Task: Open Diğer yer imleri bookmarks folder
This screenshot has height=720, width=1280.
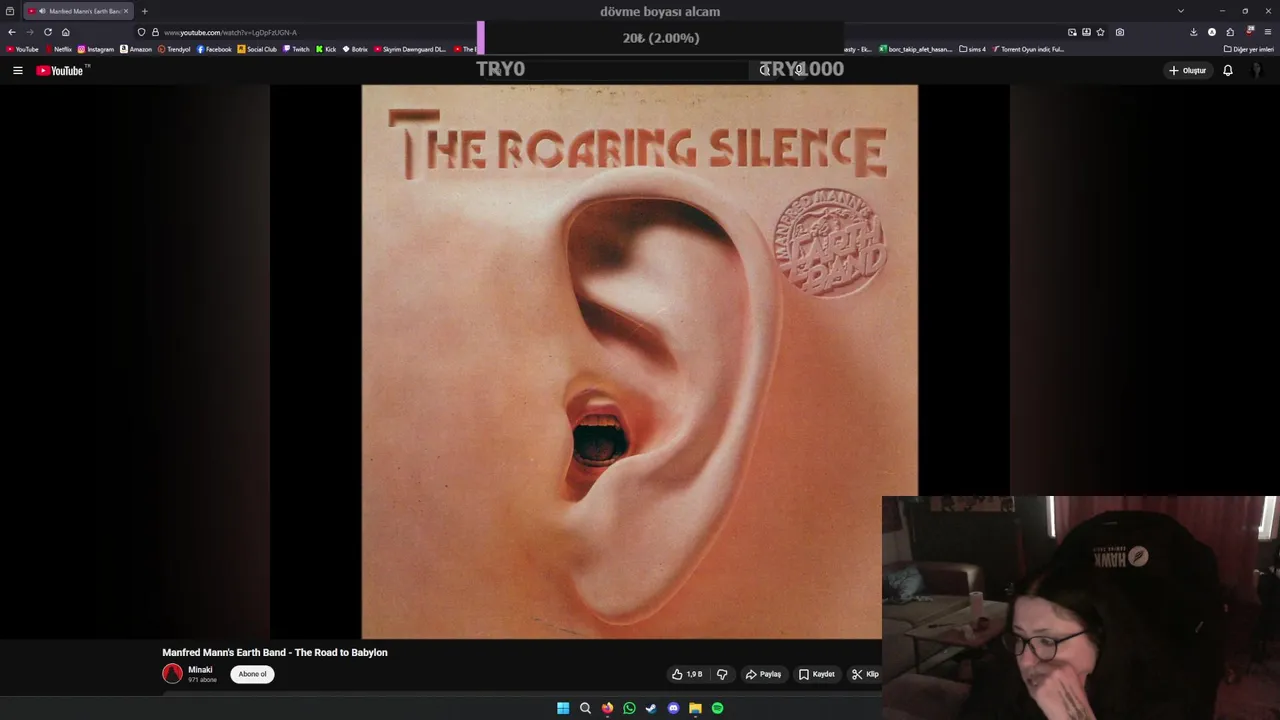Action: click(x=1249, y=49)
